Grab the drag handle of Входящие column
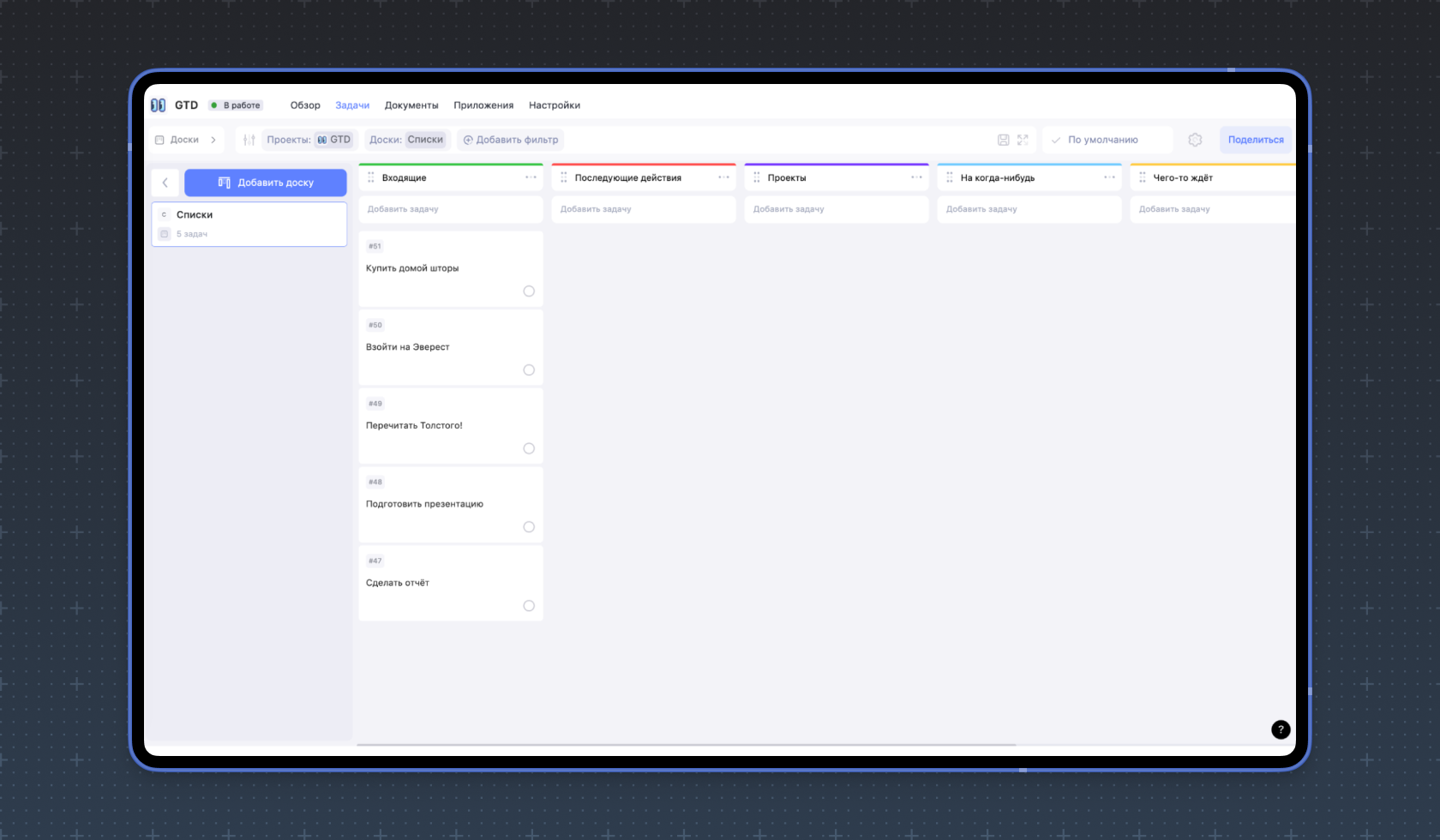 [x=371, y=177]
